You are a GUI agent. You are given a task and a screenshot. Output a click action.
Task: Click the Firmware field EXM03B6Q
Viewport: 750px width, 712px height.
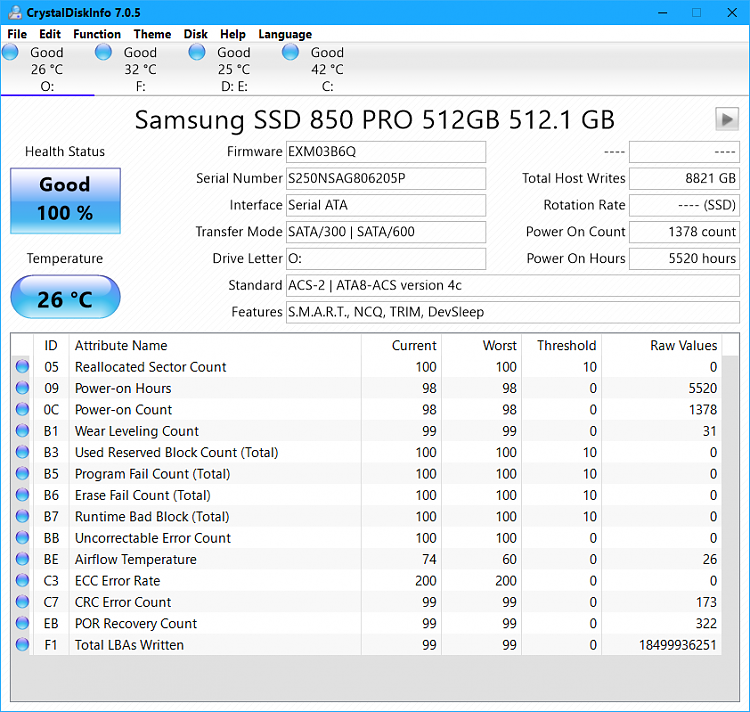click(386, 152)
